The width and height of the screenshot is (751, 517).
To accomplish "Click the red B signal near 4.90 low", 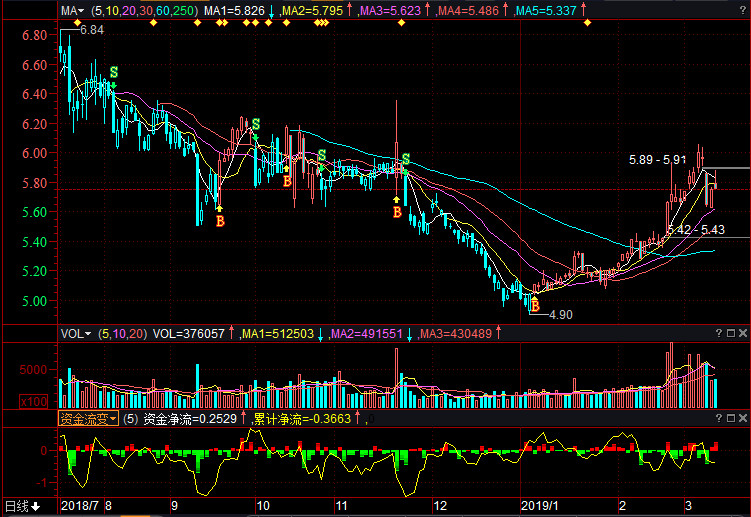I will tap(535, 306).
